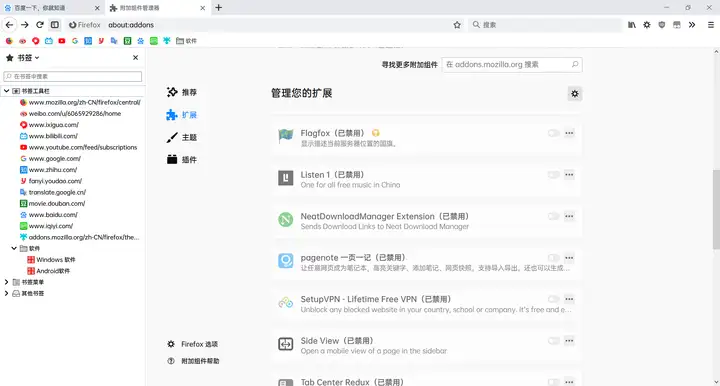
Task: Select the 插件 category
Action: 182,160
